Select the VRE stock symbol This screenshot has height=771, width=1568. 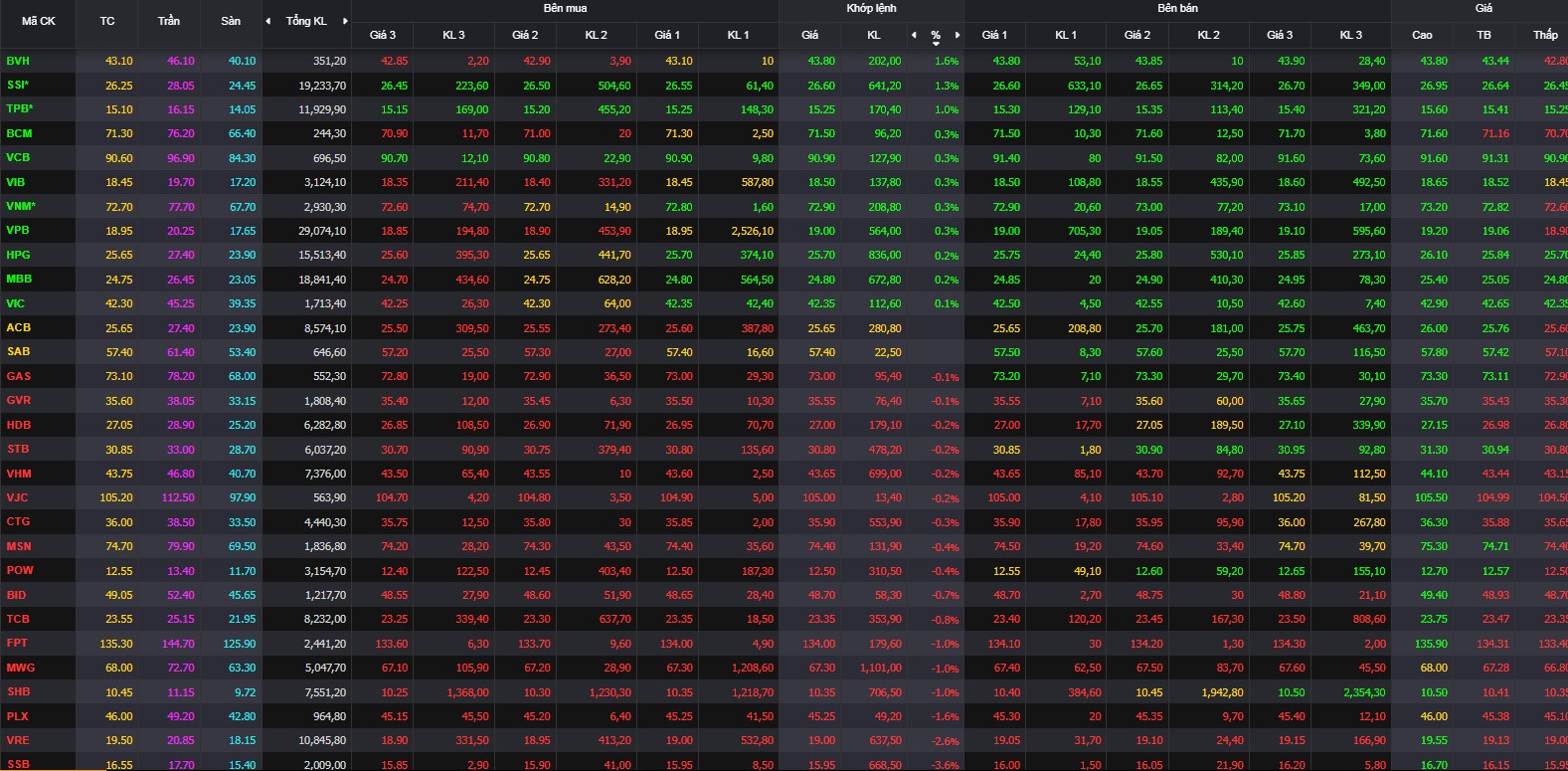click(x=18, y=740)
